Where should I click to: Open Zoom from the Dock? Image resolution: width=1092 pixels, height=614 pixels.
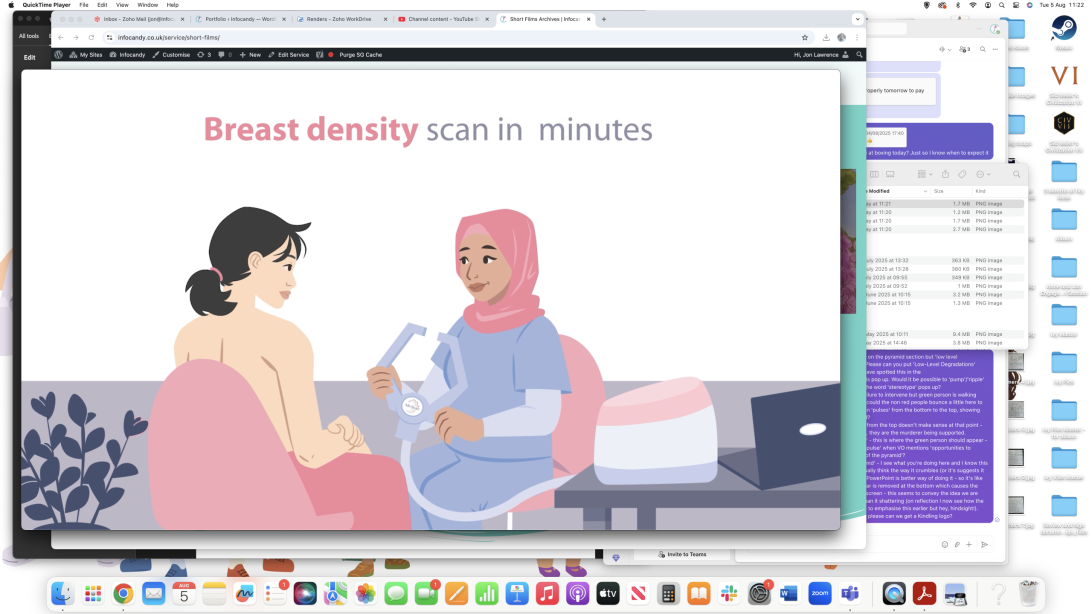pyautogui.click(x=820, y=593)
